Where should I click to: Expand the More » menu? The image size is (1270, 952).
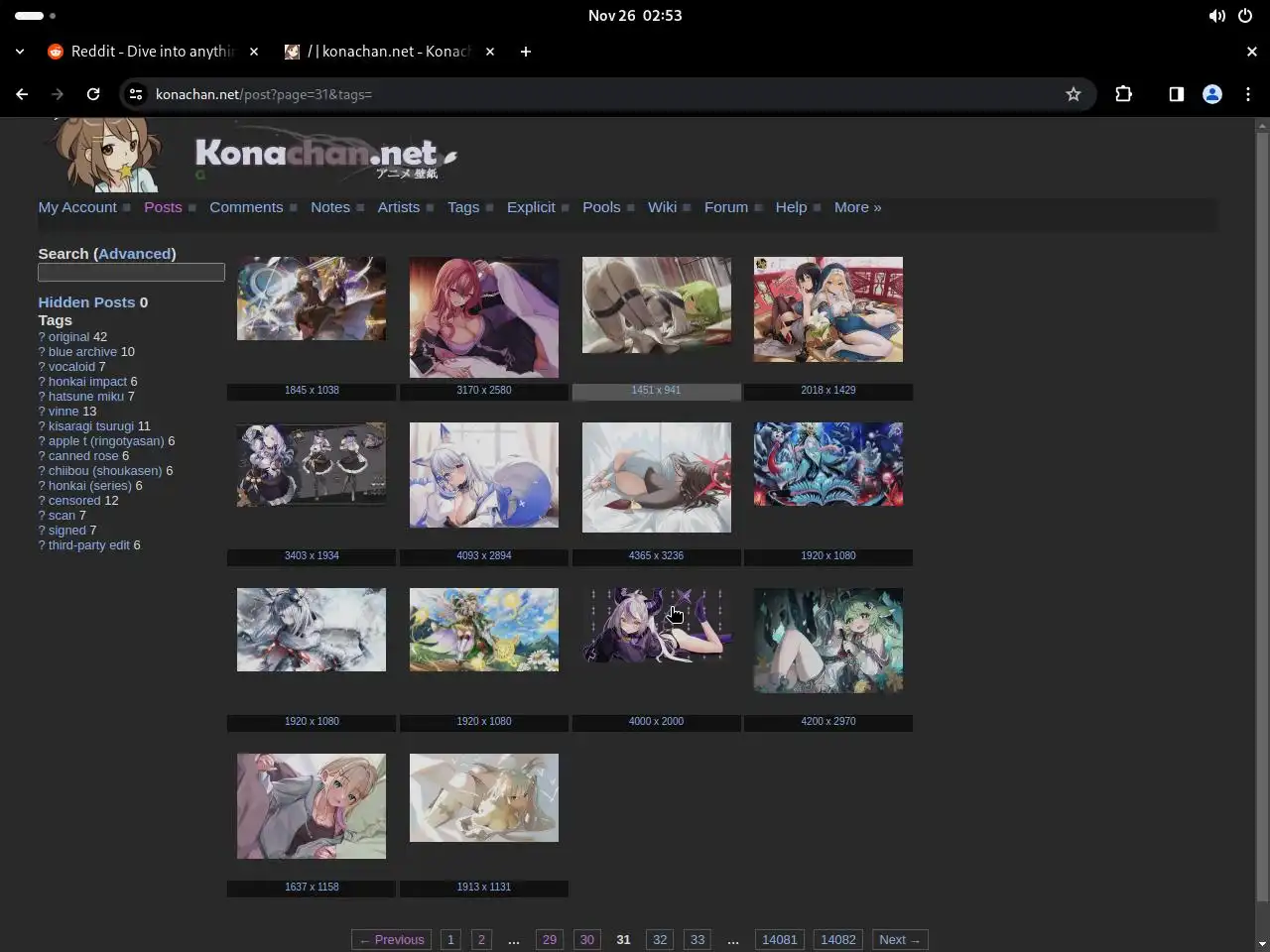[x=857, y=207]
